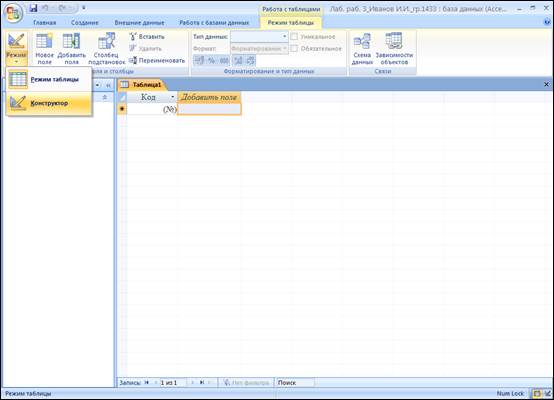554x400 pixels.
Task: Switch to Работа с базами данных tab
Action: [214, 23]
